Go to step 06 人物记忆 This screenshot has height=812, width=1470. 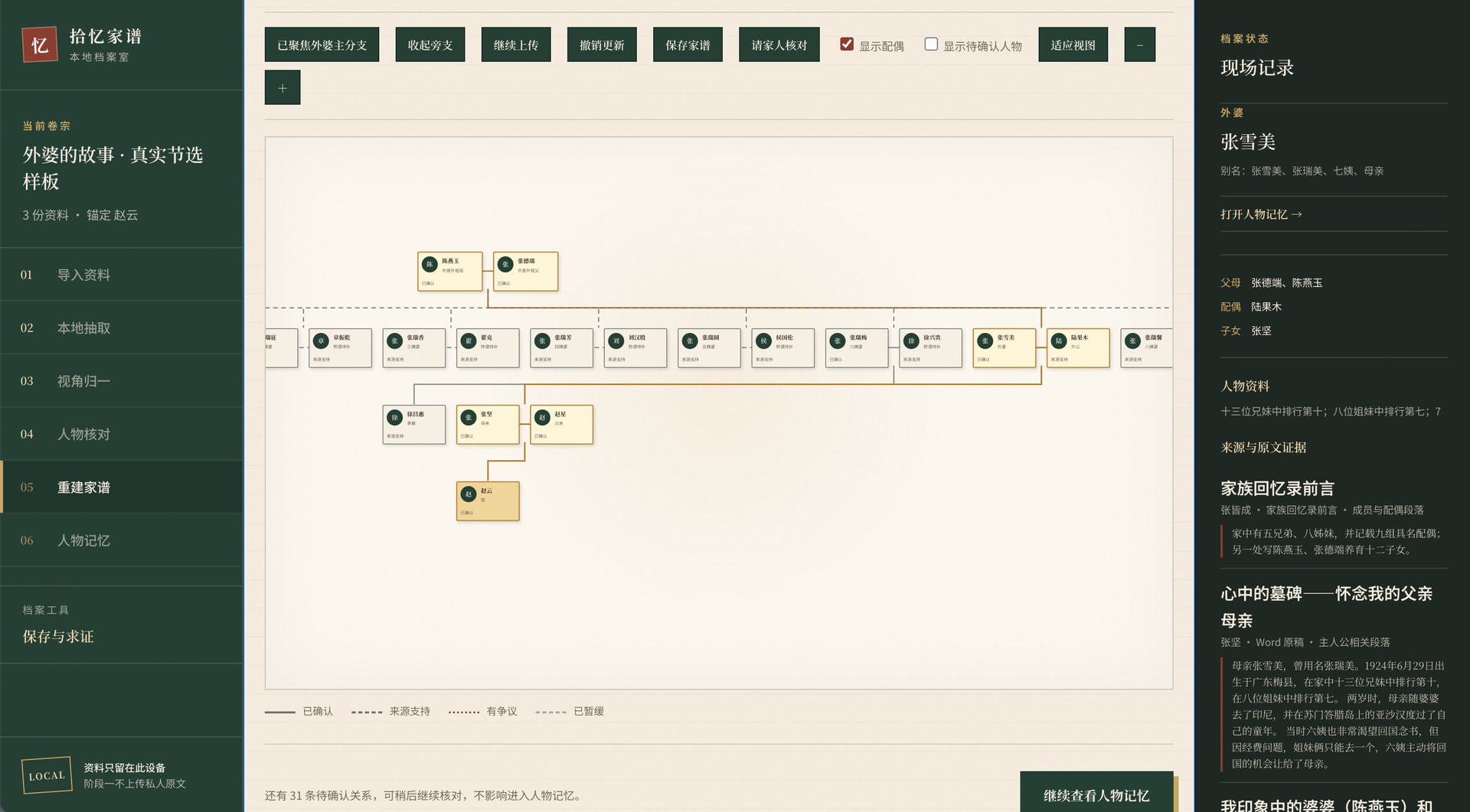click(122, 540)
